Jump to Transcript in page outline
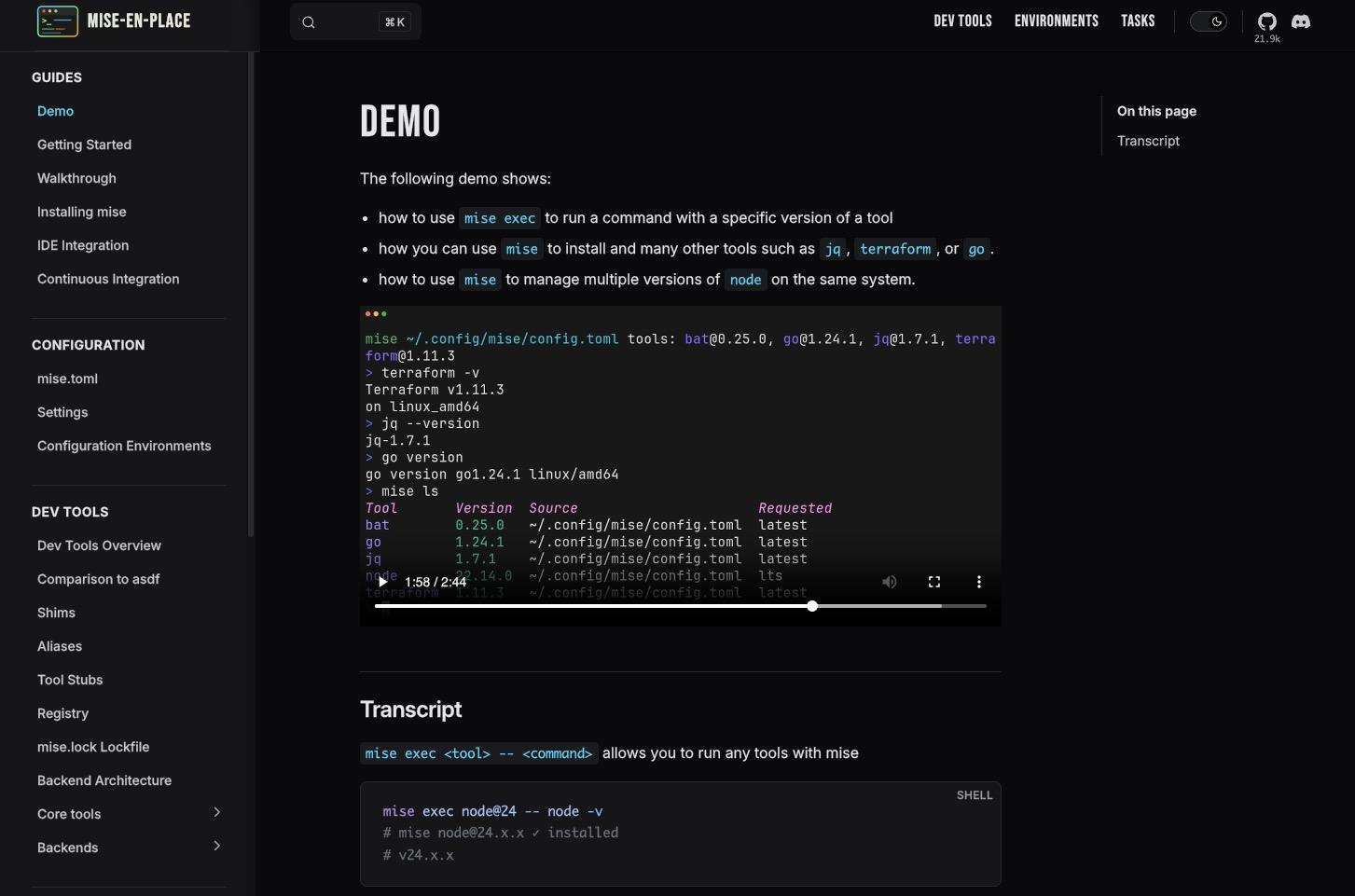Image resolution: width=1355 pixels, height=896 pixels. click(1148, 141)
